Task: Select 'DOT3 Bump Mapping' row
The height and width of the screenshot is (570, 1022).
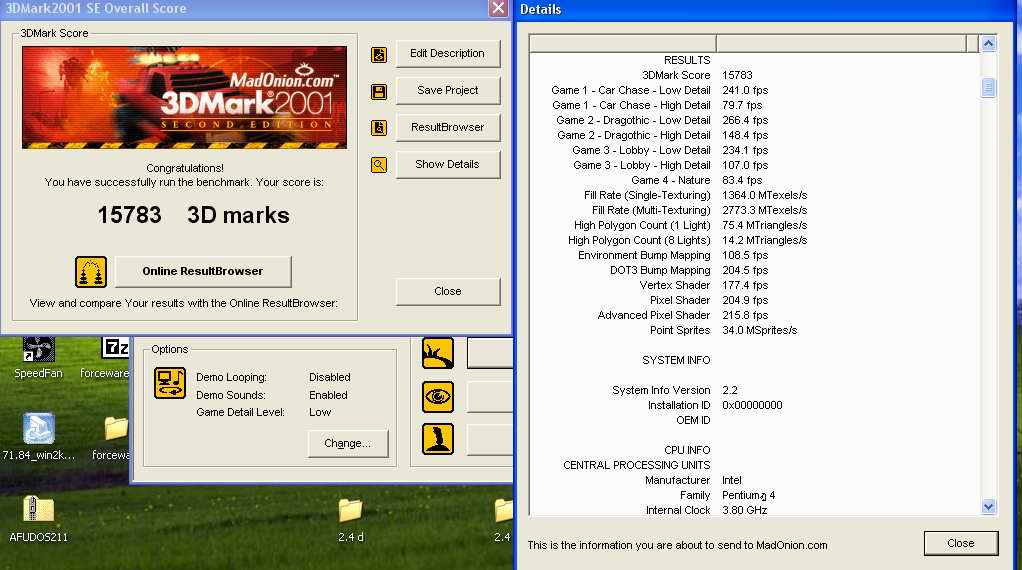Action: click(x=754, y=270)
